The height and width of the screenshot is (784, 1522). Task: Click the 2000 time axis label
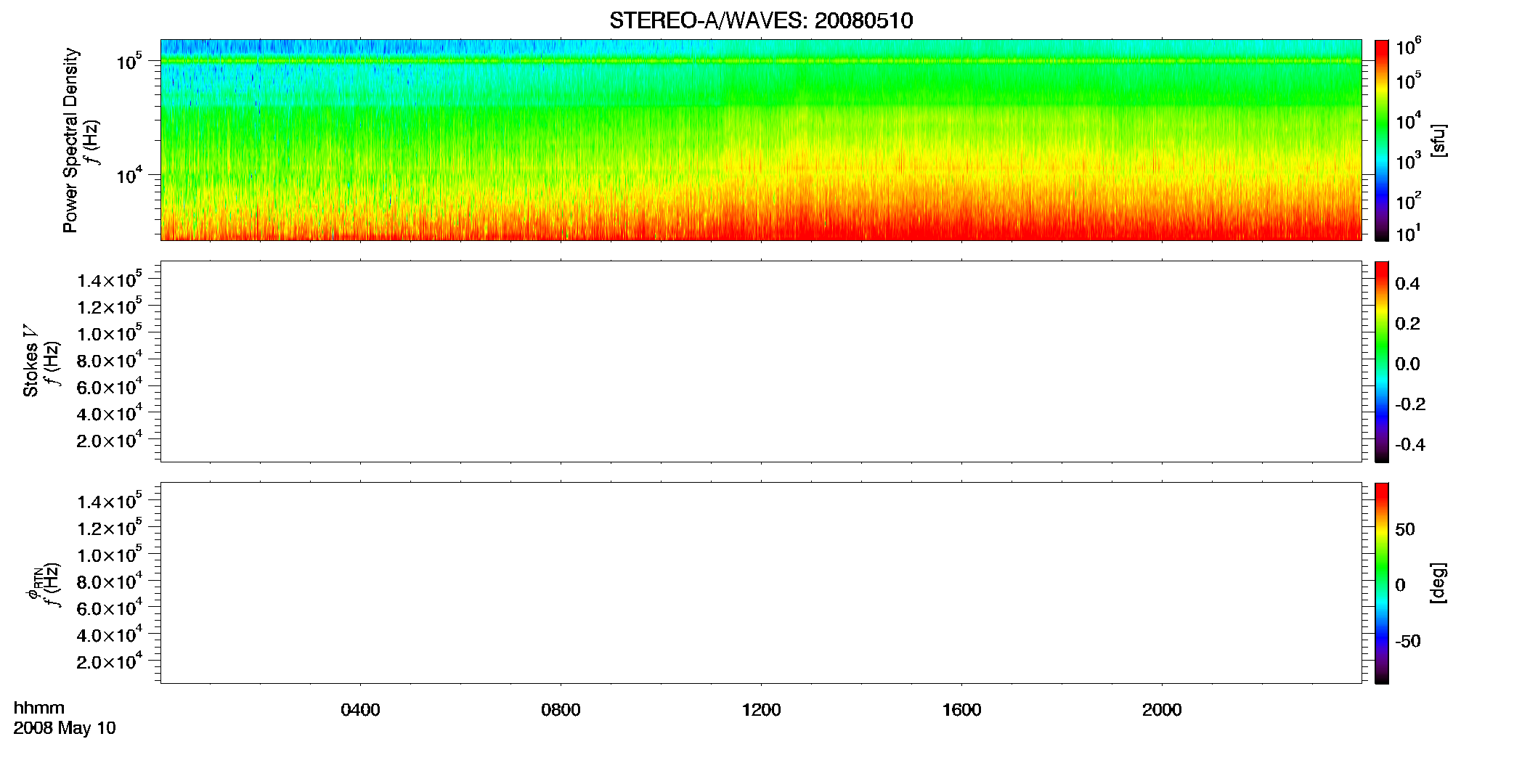(x=1162, y=710)
